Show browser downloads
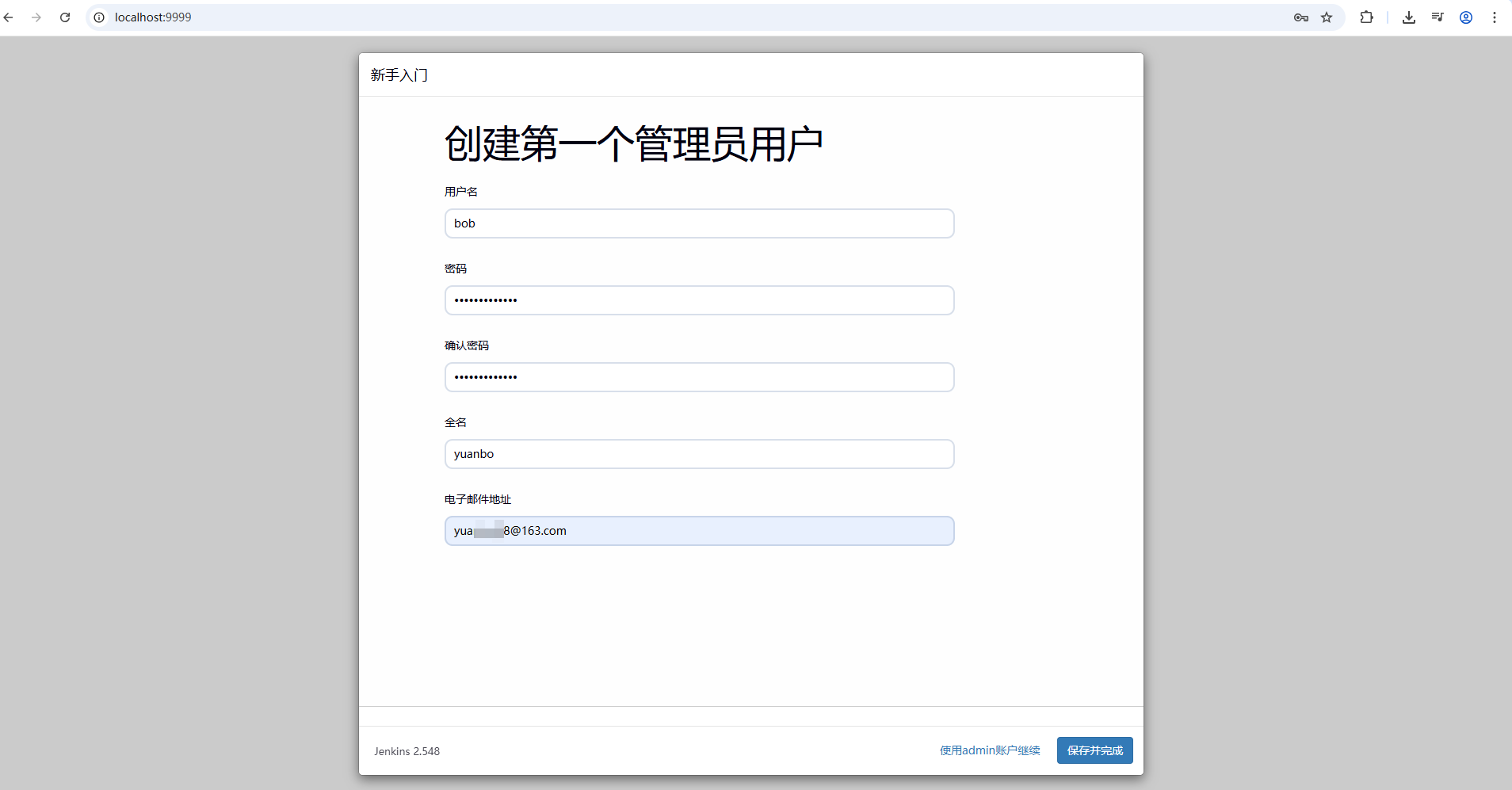The width and height of the screenshot is (1512, 790). point(1408,17)
